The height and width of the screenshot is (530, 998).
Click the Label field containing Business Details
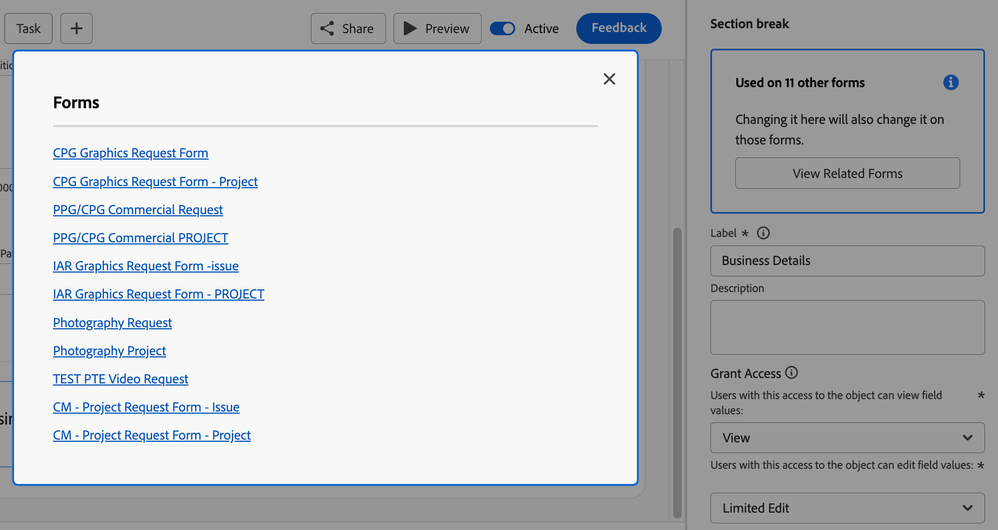coord(847,261)
